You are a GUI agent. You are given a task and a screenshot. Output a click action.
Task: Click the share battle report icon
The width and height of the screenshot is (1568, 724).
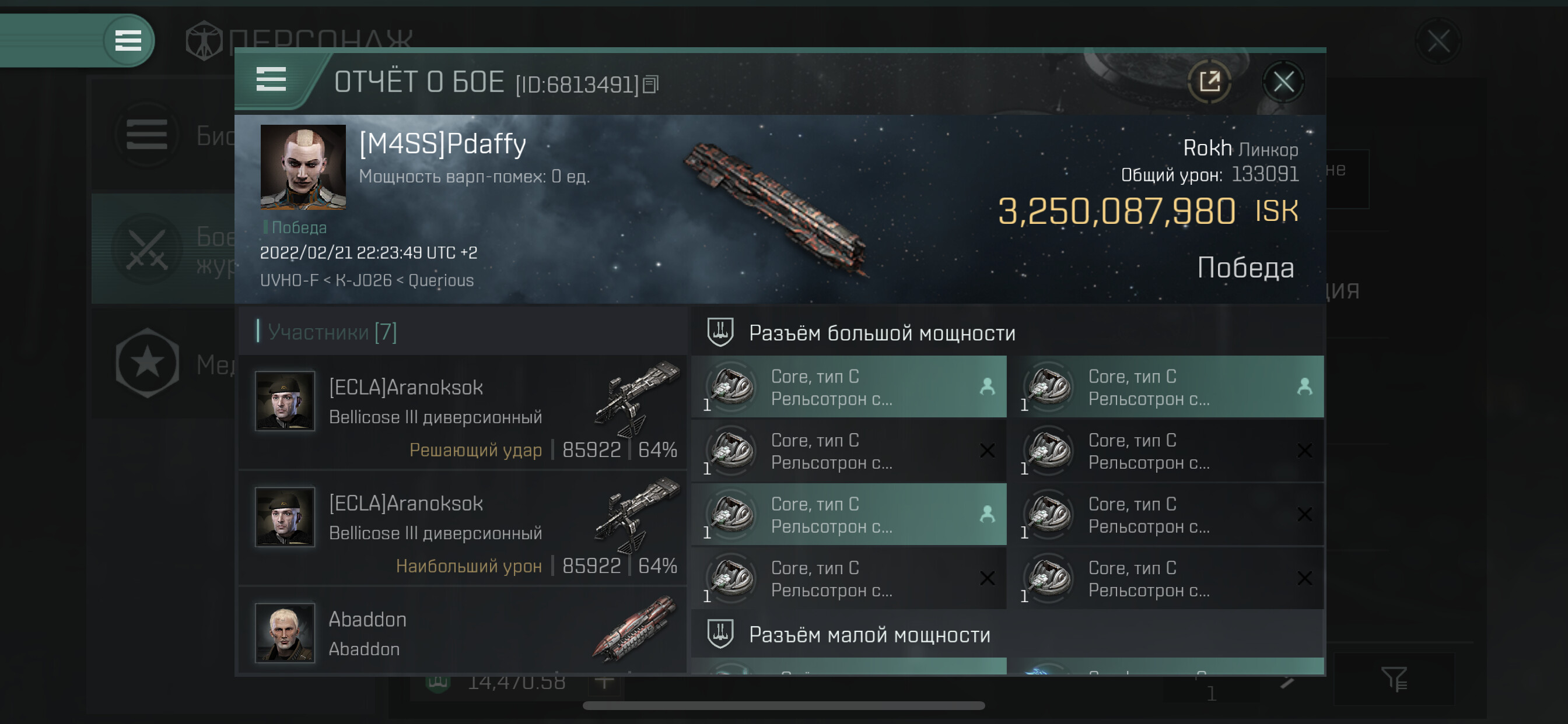point(1209,82)
